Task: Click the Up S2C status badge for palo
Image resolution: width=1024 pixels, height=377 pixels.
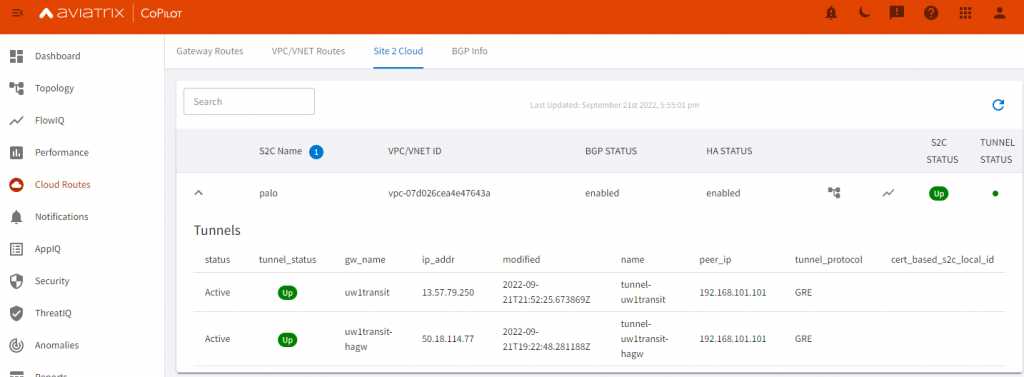Action: [938, 193]
